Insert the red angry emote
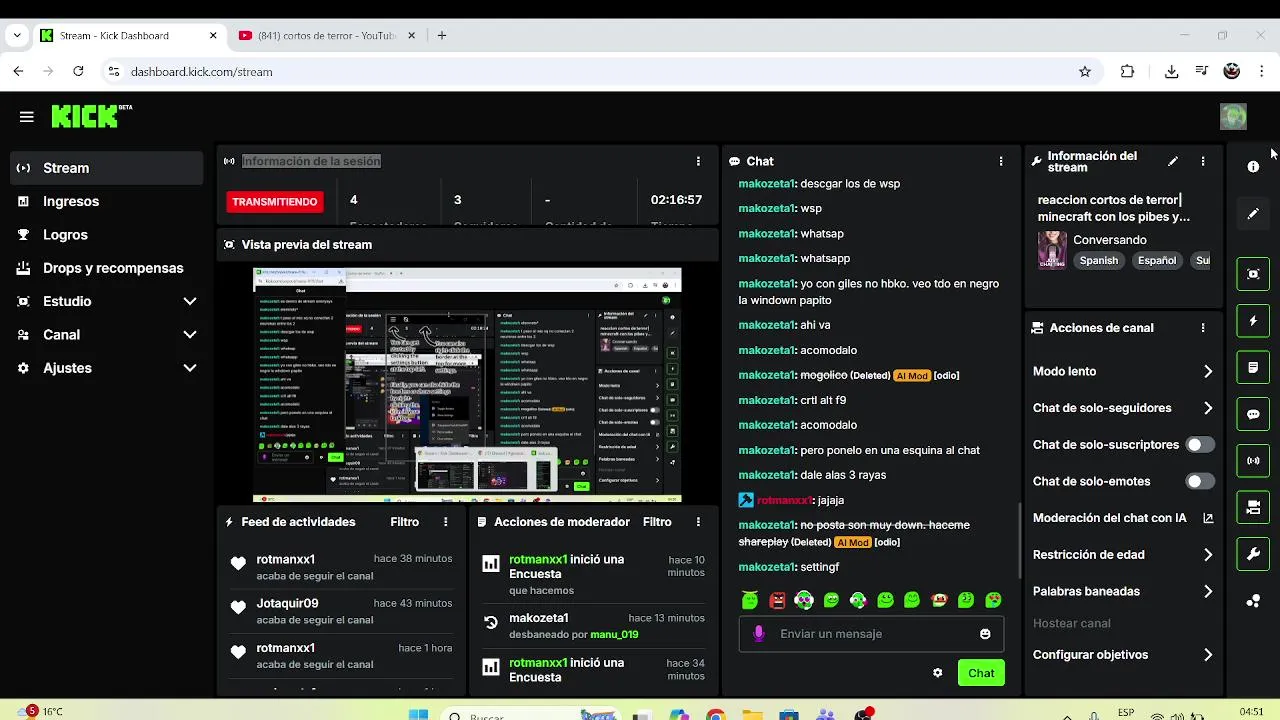Viewport: 1280px width, 720px height. (778, 600)
